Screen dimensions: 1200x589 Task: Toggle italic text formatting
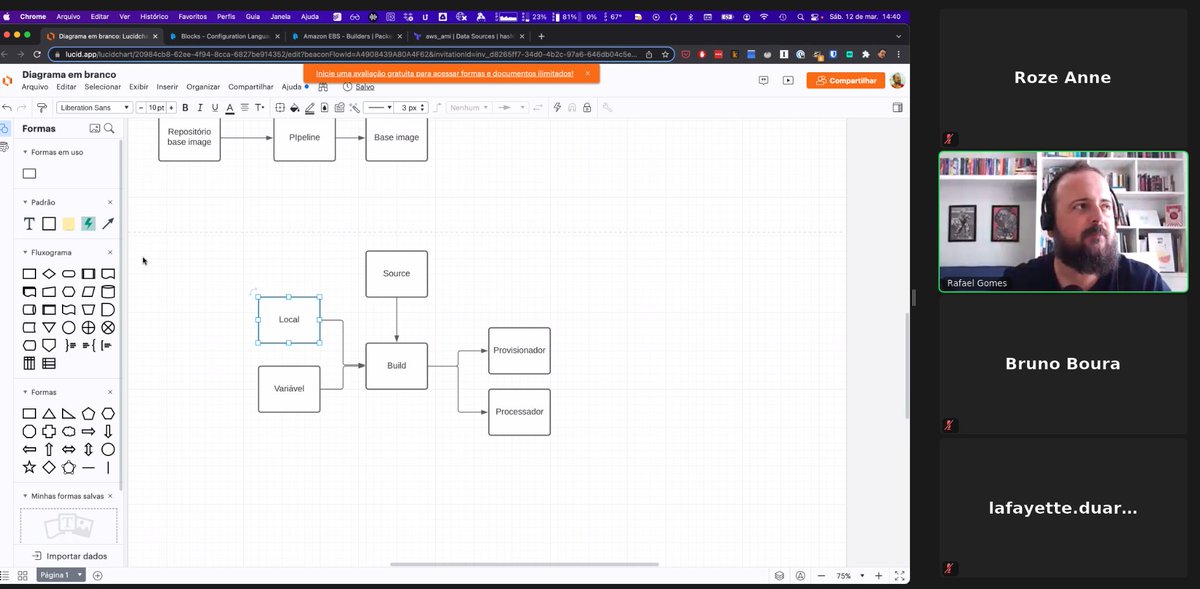pos(200,107)
